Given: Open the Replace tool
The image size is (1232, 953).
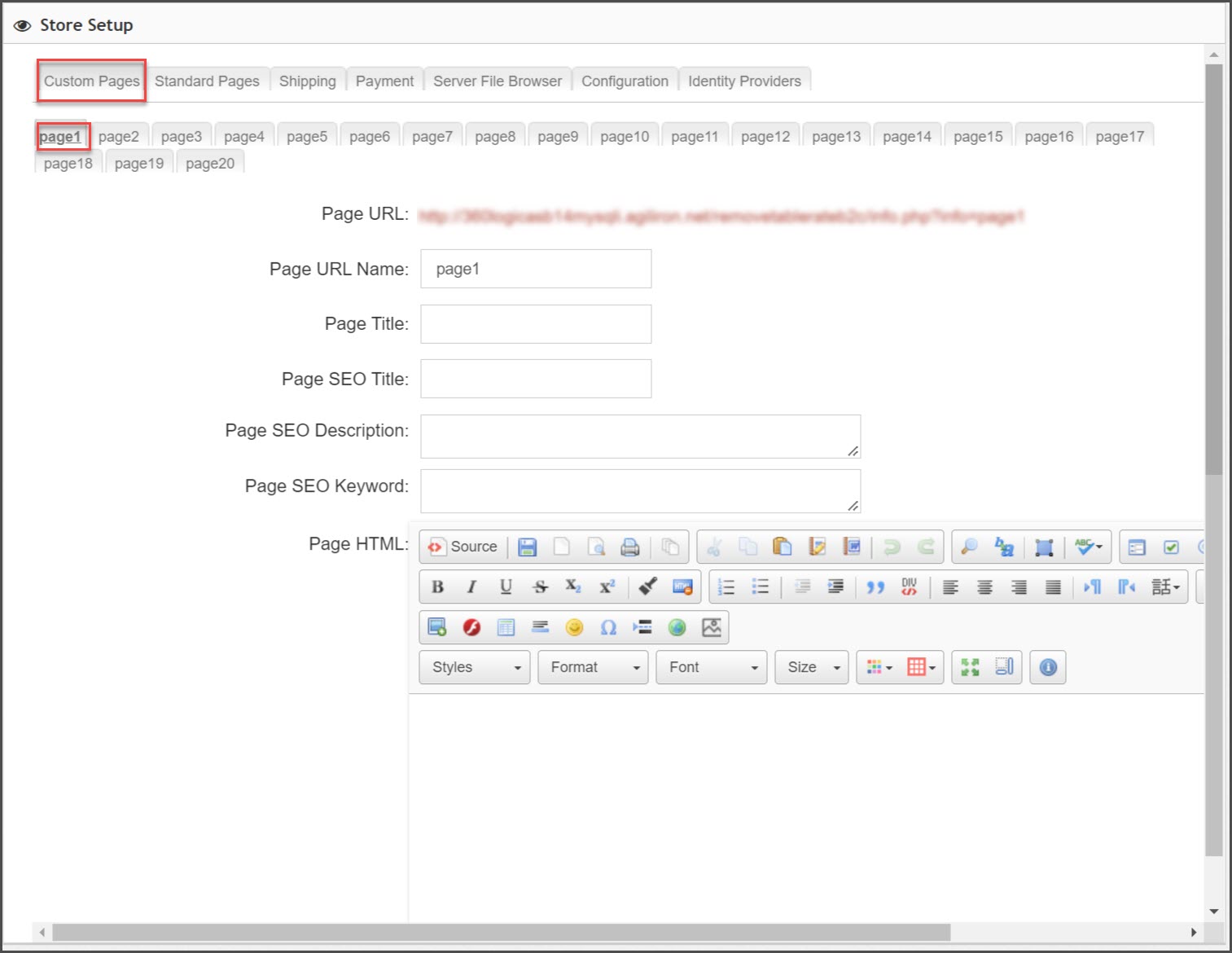Looking at the screenshot, I should click(x=1004, y=547).
